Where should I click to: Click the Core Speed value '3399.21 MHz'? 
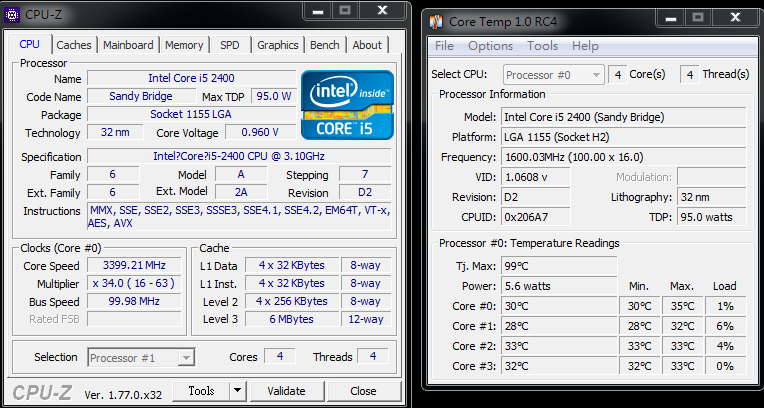(x=134, y=266)
